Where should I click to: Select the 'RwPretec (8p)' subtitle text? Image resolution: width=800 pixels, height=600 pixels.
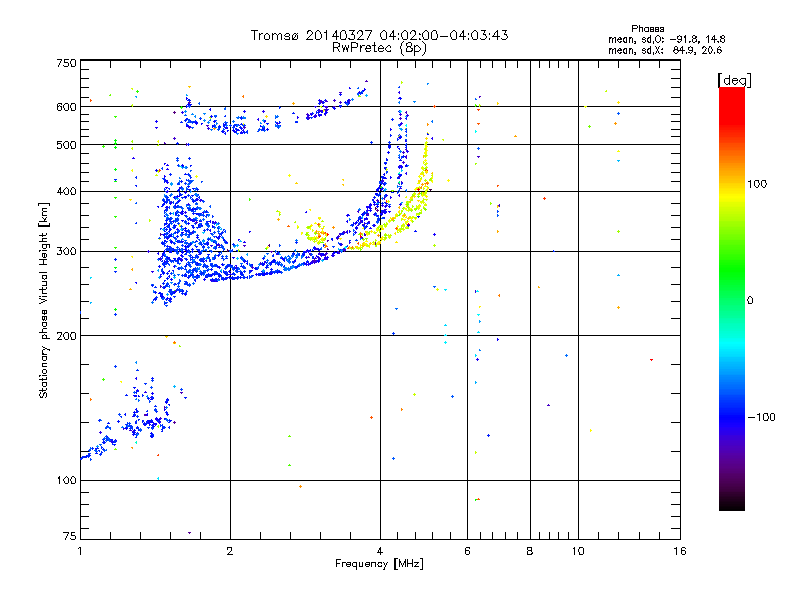tap(379, 48)
